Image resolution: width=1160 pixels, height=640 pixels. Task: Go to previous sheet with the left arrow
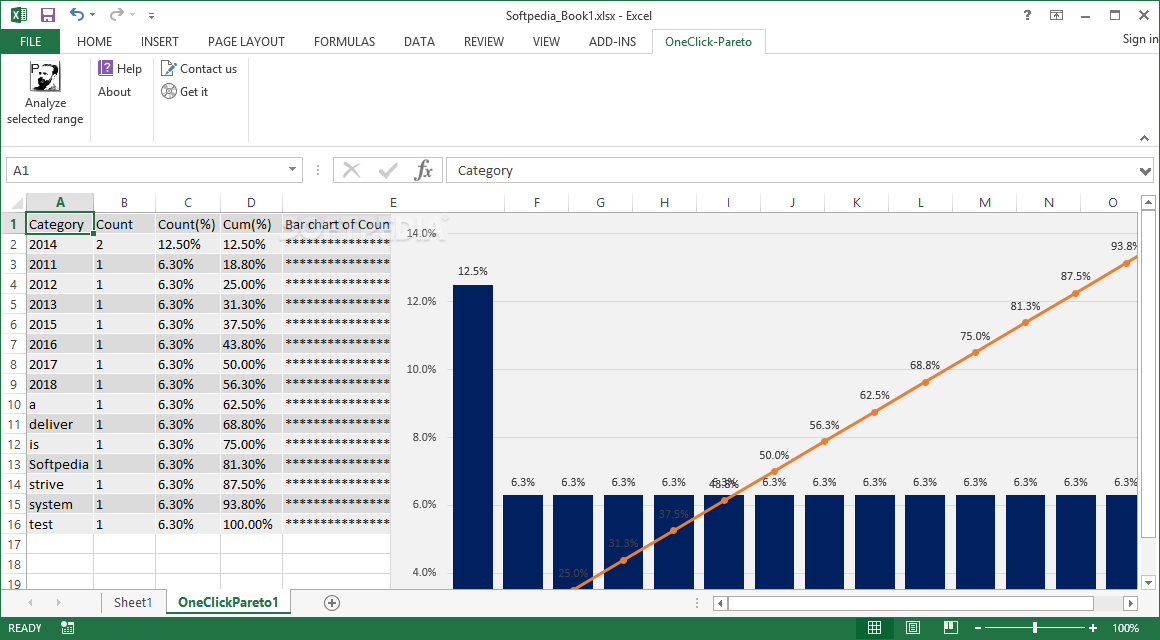pos(30,603)
